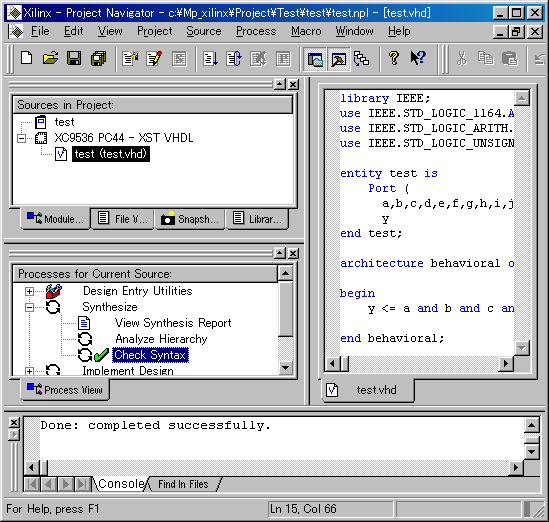Click the Open folder toolbar icon
The height and width of the screenshot is (522, 549).
50,58
